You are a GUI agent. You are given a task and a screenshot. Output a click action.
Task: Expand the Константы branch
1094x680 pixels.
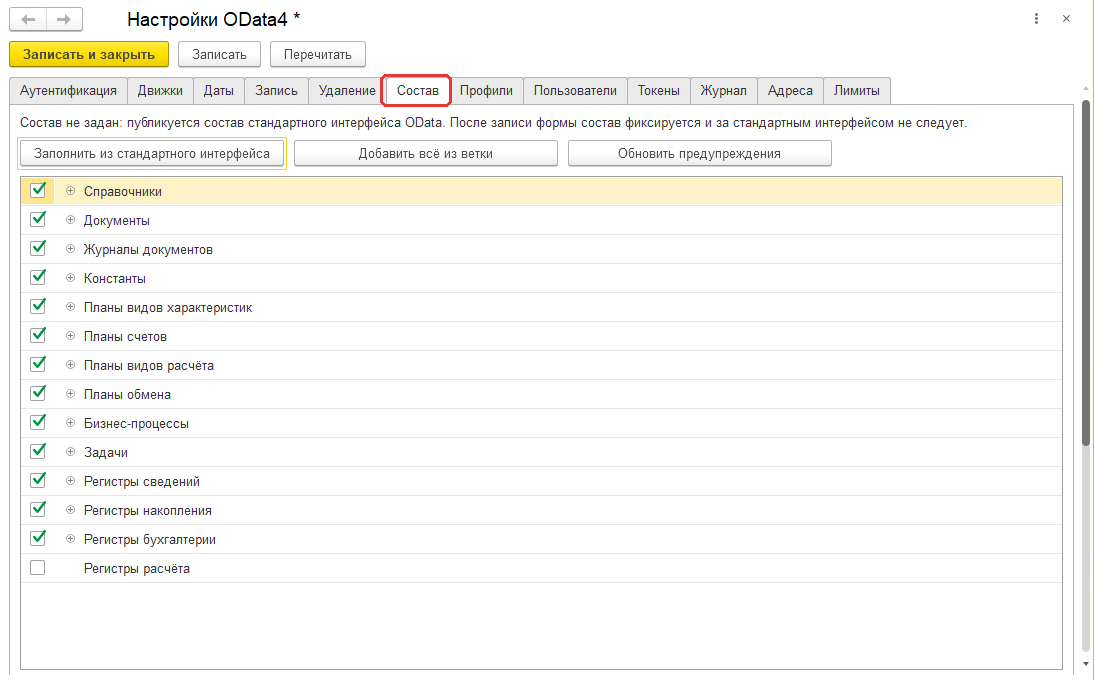[x=70, y=278]
